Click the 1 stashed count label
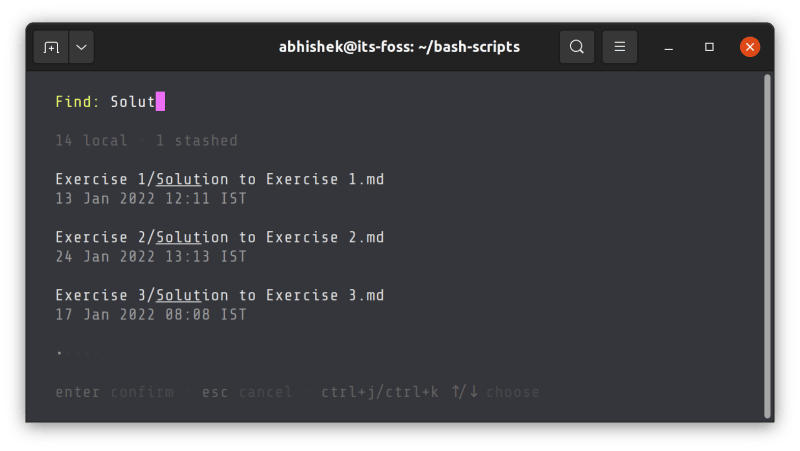Viewport: 800px width, 451px height. coord(196,141)
